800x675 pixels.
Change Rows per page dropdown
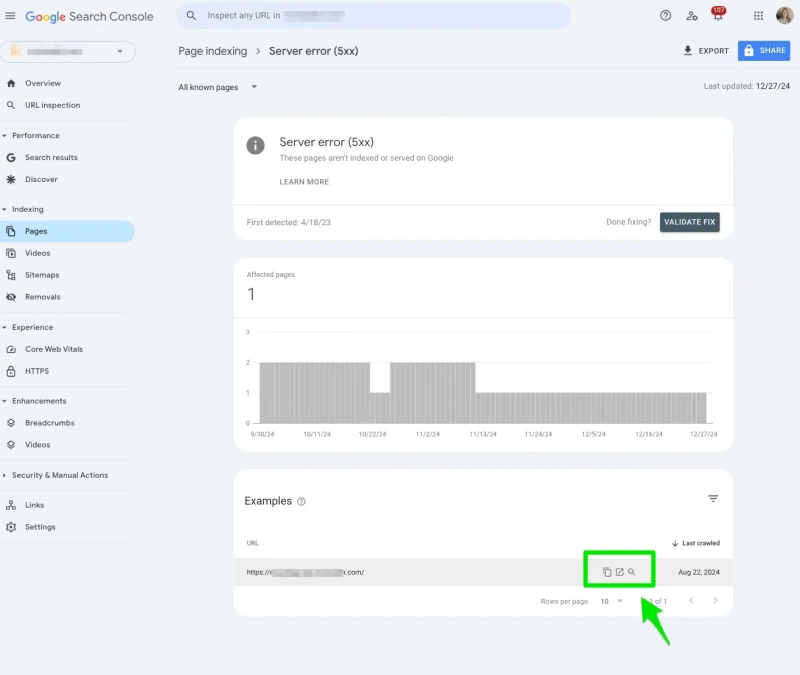pos(611,602)
